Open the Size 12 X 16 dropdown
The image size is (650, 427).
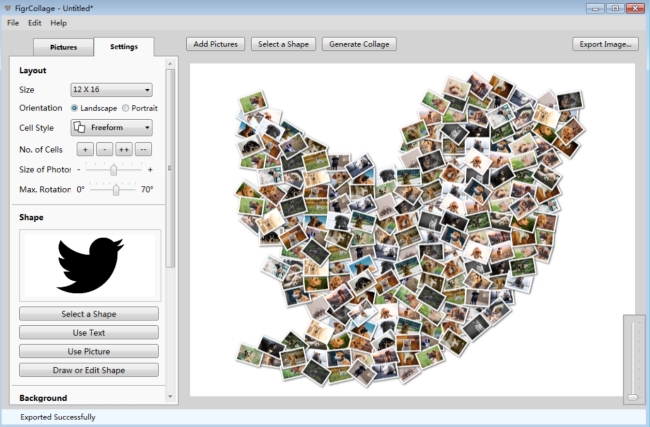tap(111, 90)
